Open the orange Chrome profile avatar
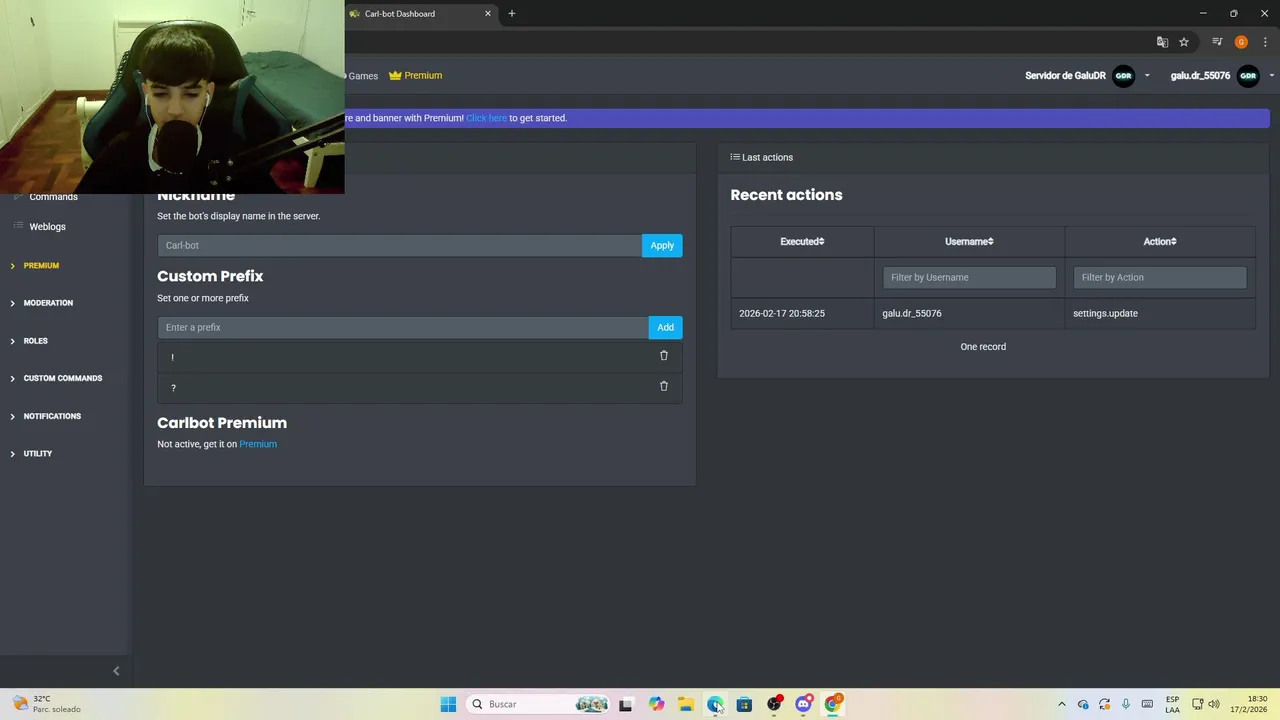 [1241, 42]
